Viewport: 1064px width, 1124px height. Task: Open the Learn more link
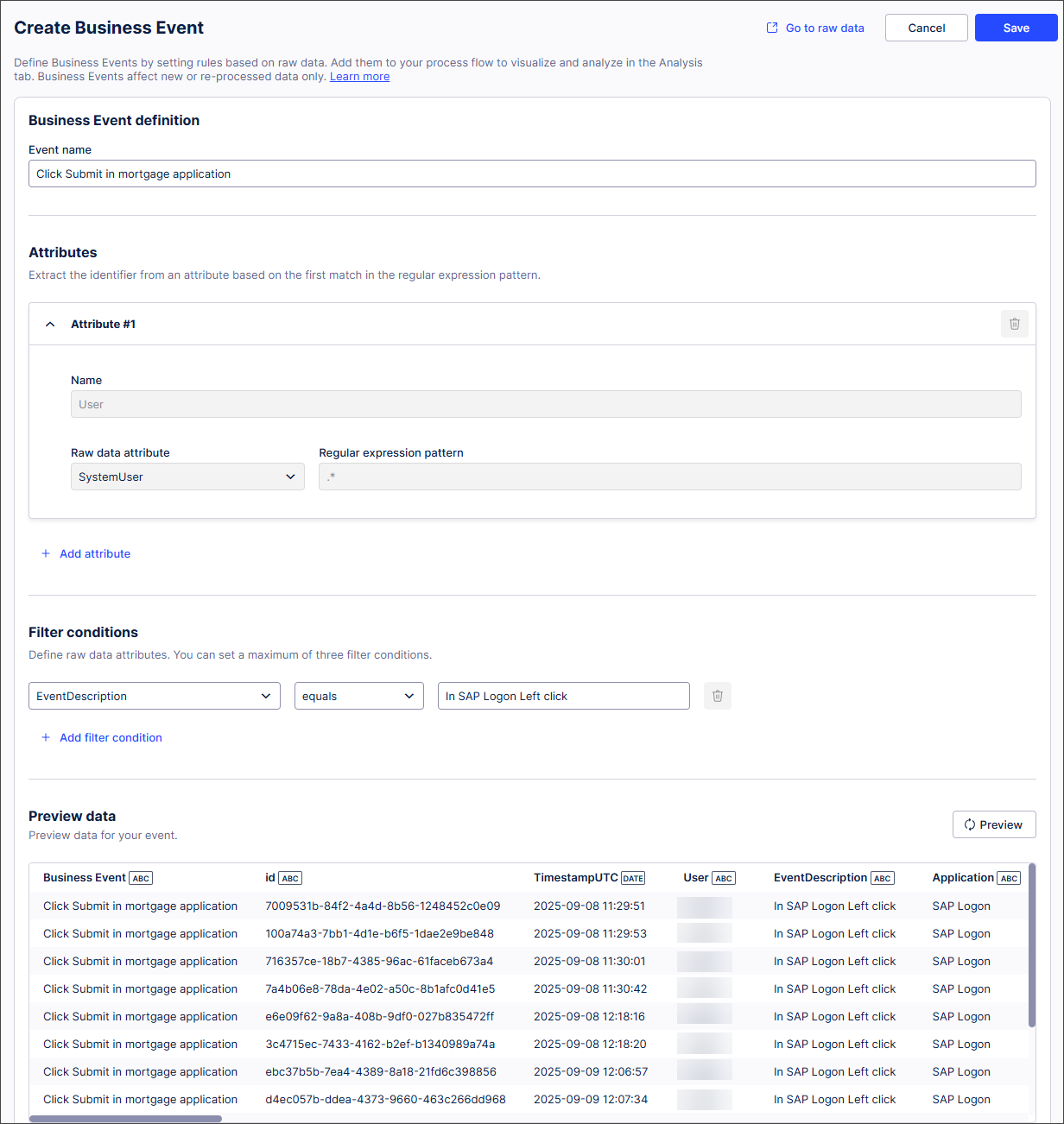coord(359,76)
